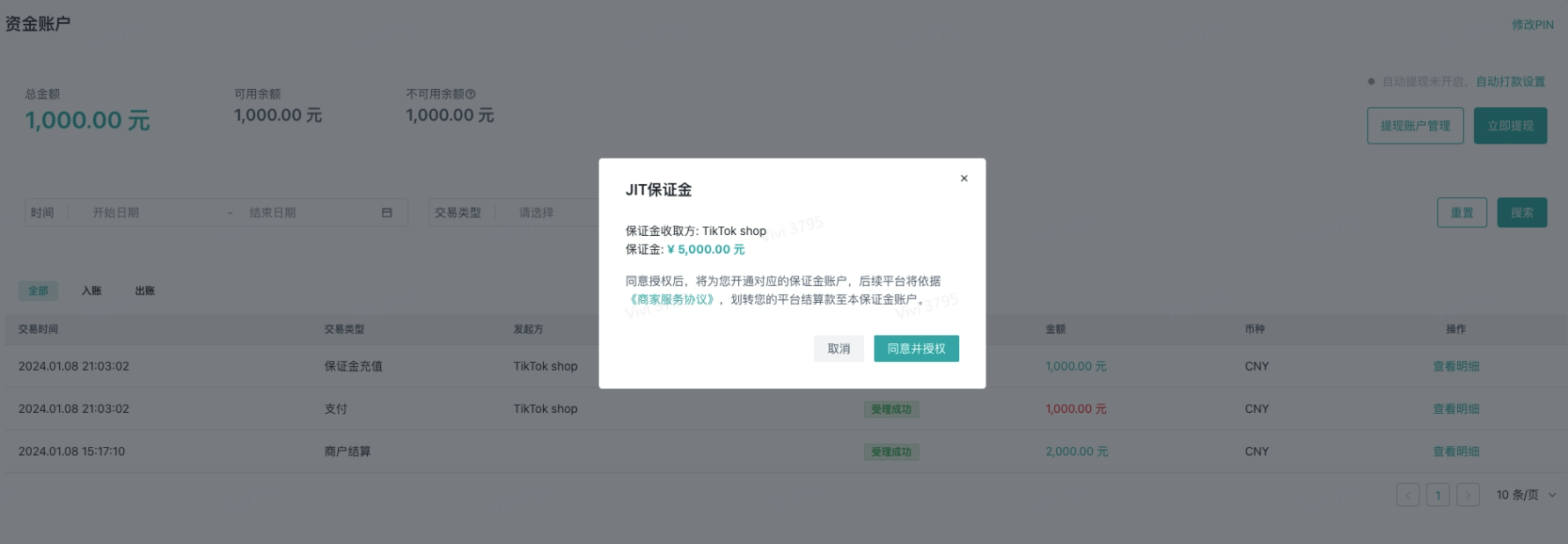Click the 2024.01.08 15:17:10 timestamp cell
The width and height of the screenshot is (1568, 544).
click(x=71, y=452)
